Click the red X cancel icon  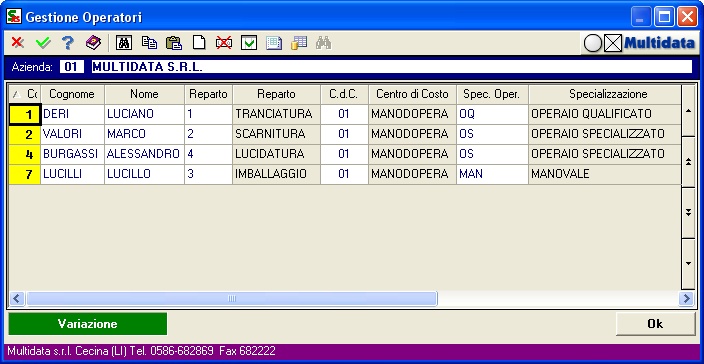(x=18, y=43)
